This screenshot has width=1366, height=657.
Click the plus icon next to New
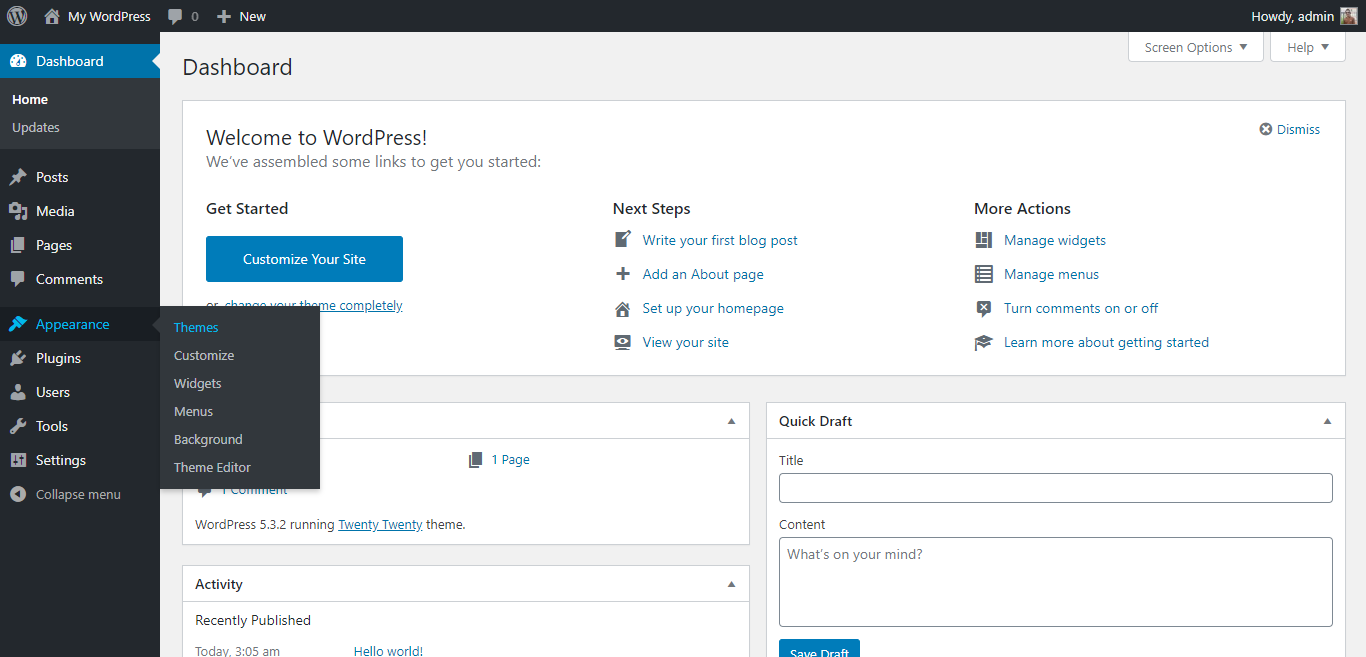(x=224, y=17)
